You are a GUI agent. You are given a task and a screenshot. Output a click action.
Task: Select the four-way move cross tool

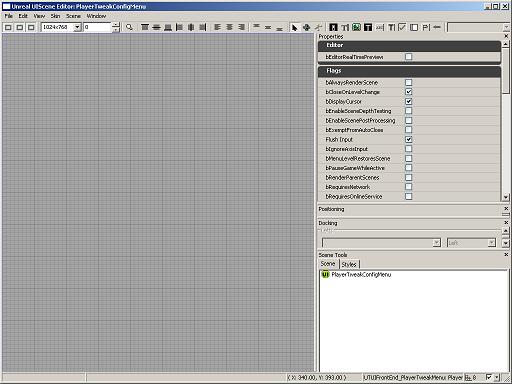(306, 27)
